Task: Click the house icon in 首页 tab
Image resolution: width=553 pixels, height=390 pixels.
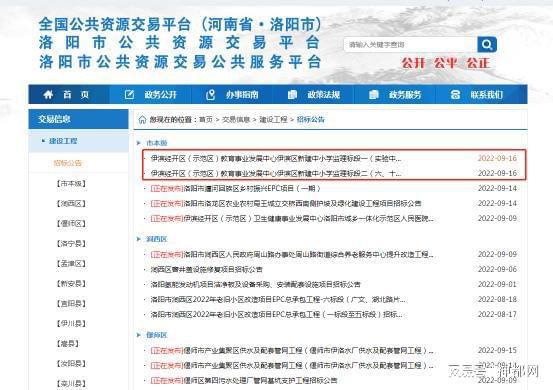Action: (48, 95)
